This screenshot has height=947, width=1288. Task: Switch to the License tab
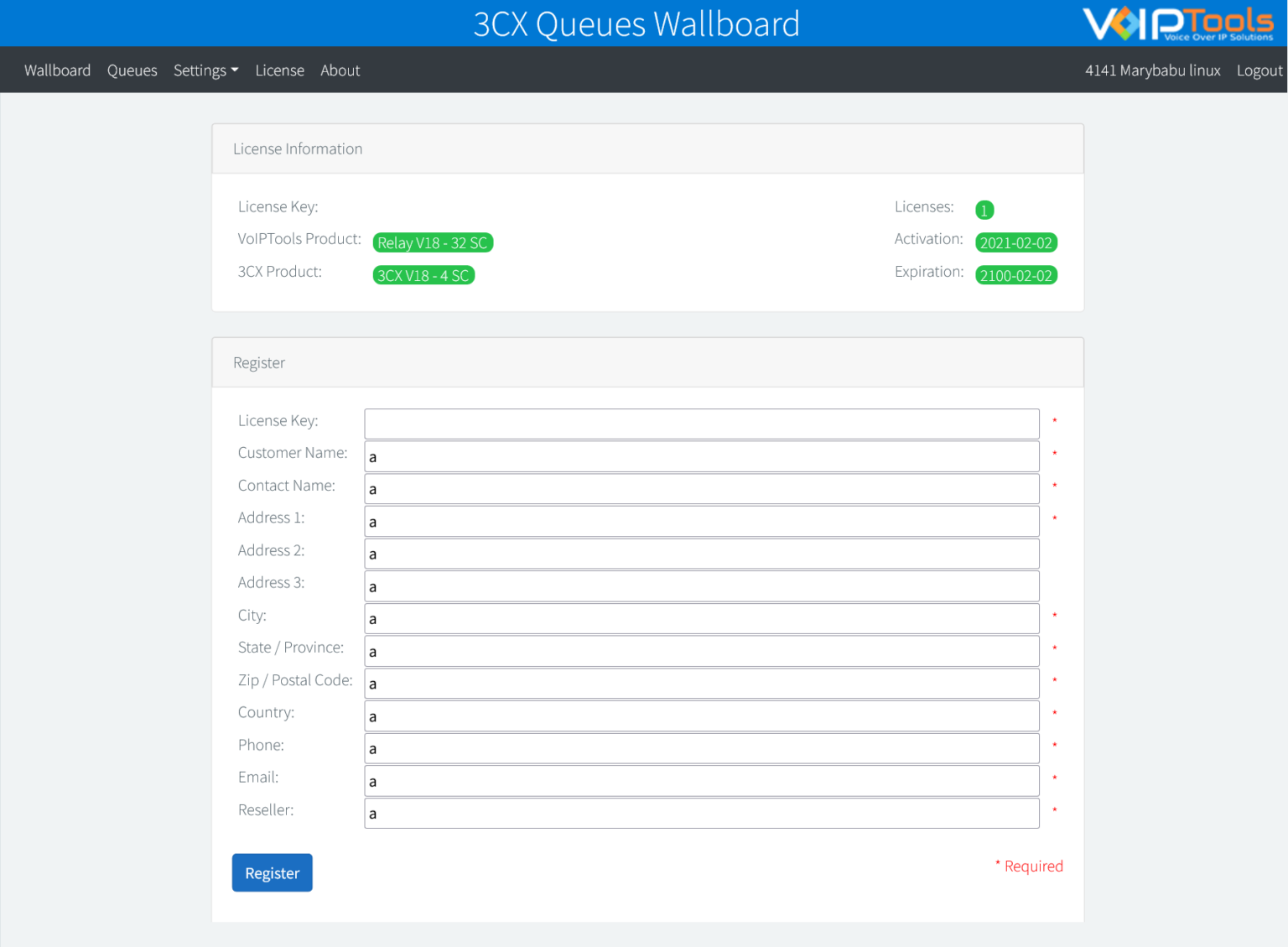(x=279, y=70)
